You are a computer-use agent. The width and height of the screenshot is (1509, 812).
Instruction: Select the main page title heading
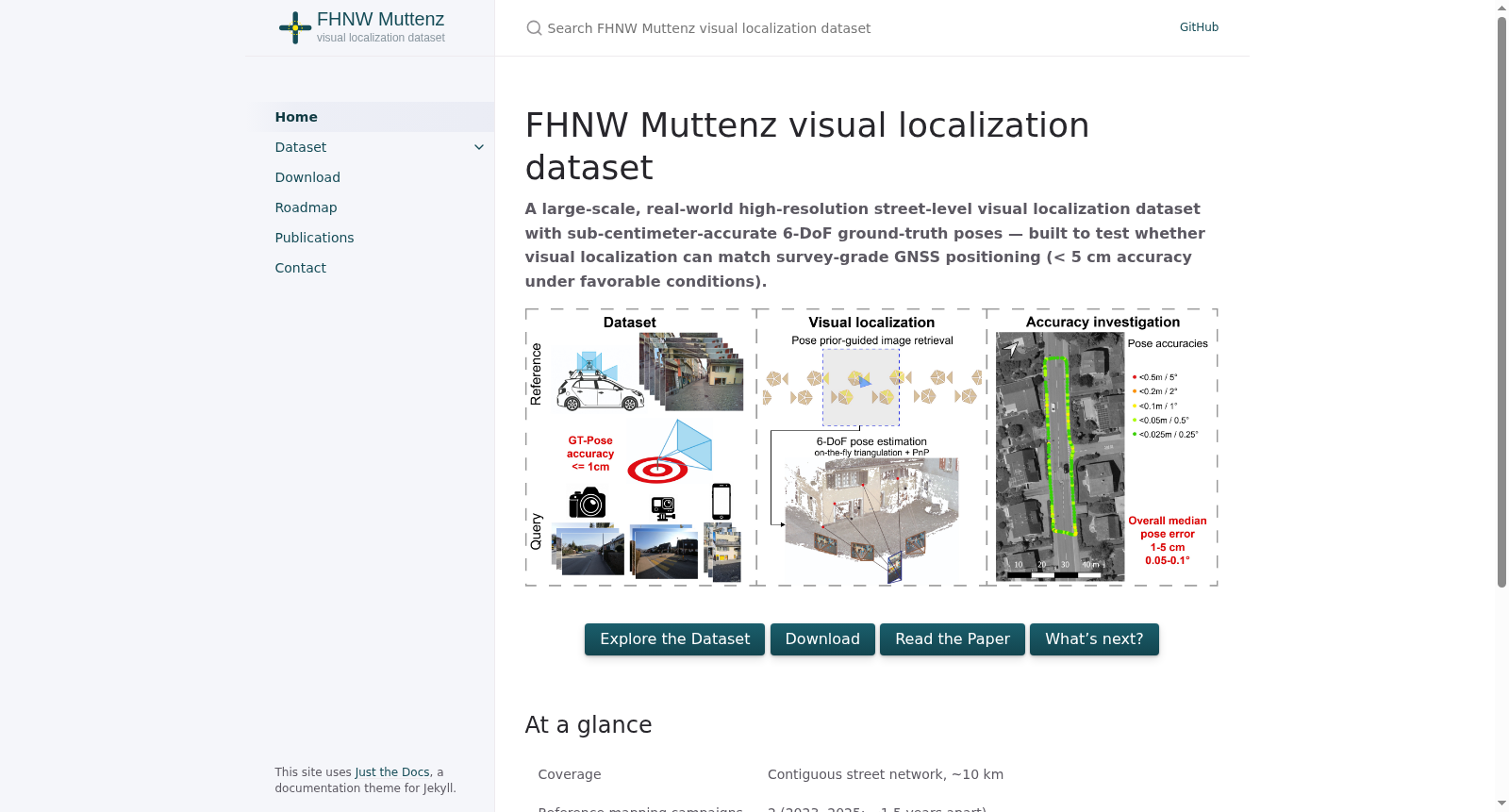tap(807, 146)
